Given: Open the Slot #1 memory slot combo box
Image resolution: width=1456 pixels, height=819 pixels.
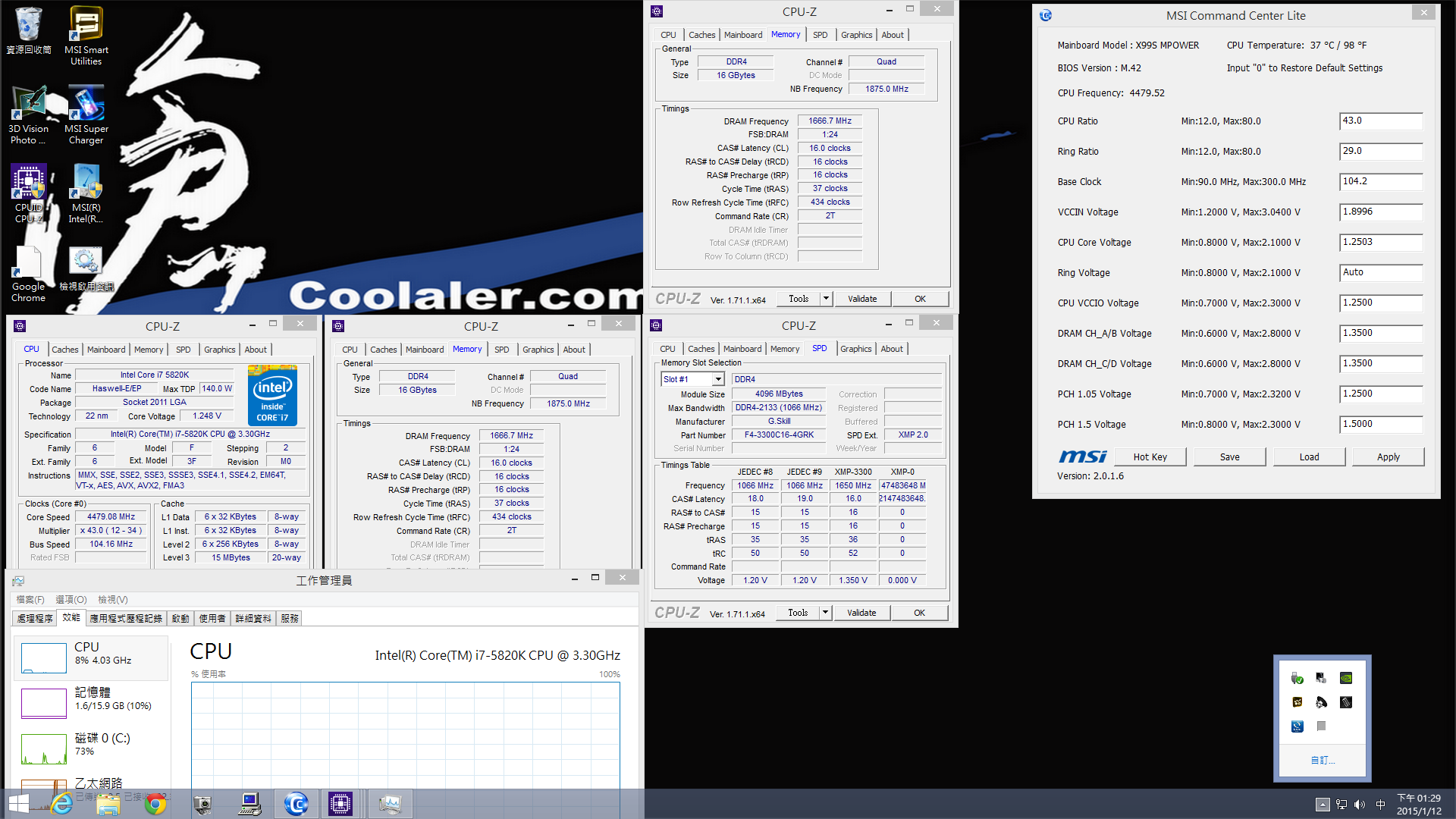Looking at the screenshot, I should tap(692, 379).
